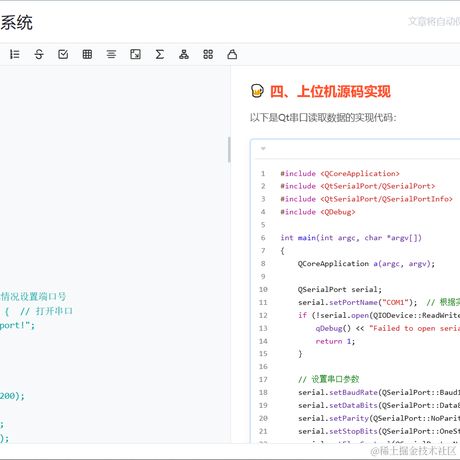Collapse the code block with the arrow

[x=263, y=149]
